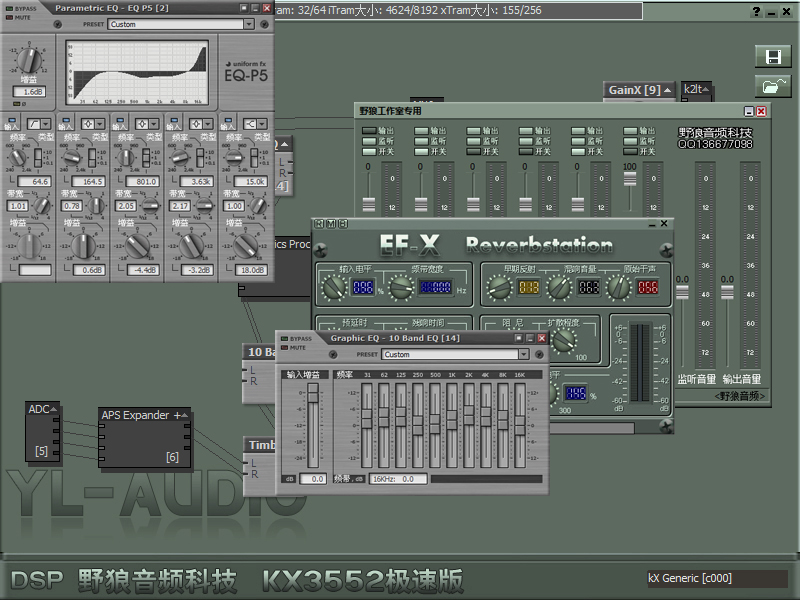Adjust the 64.6 band frequency knob
This screenshot has height=600, width=800.
coord(17,158)
